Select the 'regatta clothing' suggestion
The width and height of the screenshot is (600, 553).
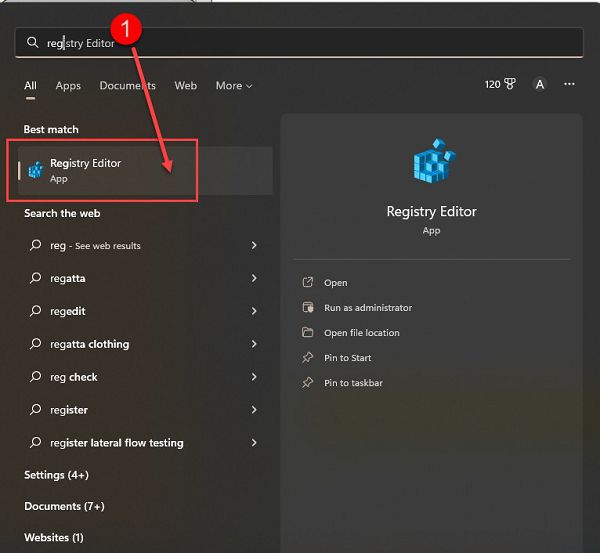point(90,344)
